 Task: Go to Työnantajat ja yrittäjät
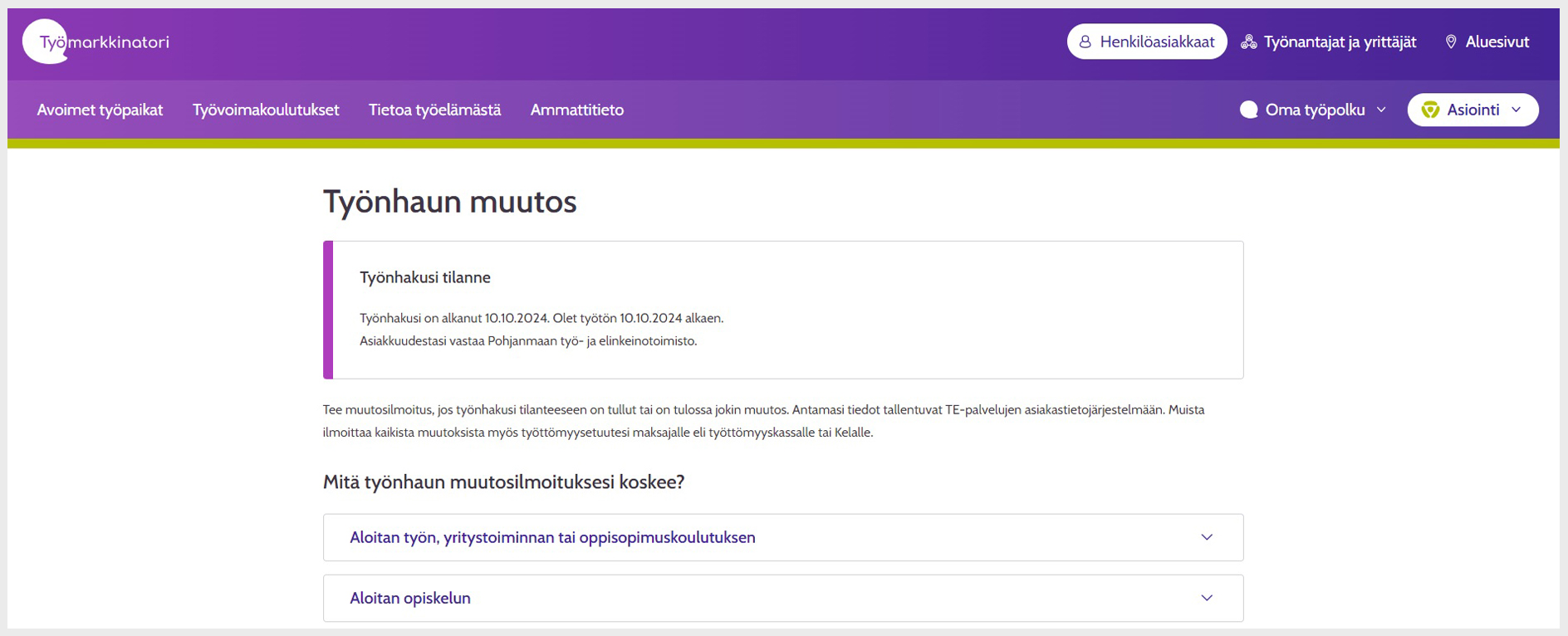[1328, 42]
